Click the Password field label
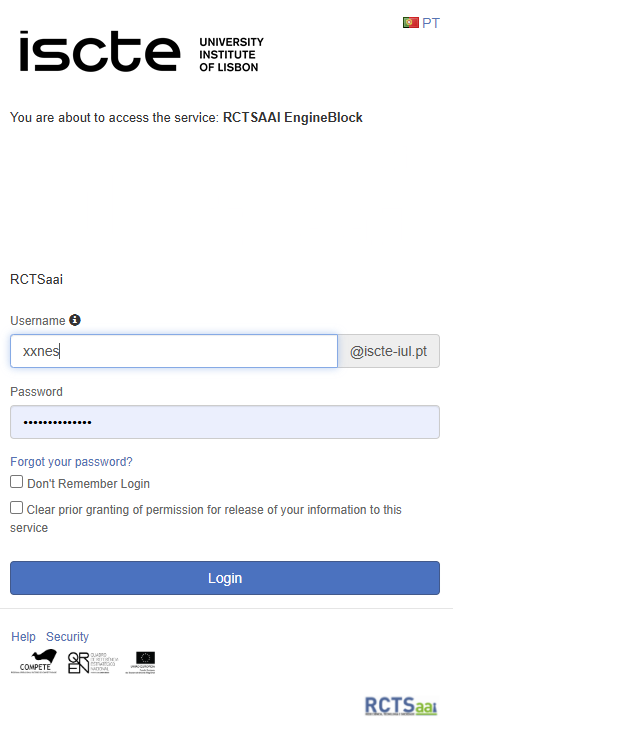Image resolution: width=633 pixels, height=732 pixels. click(36, 392)
